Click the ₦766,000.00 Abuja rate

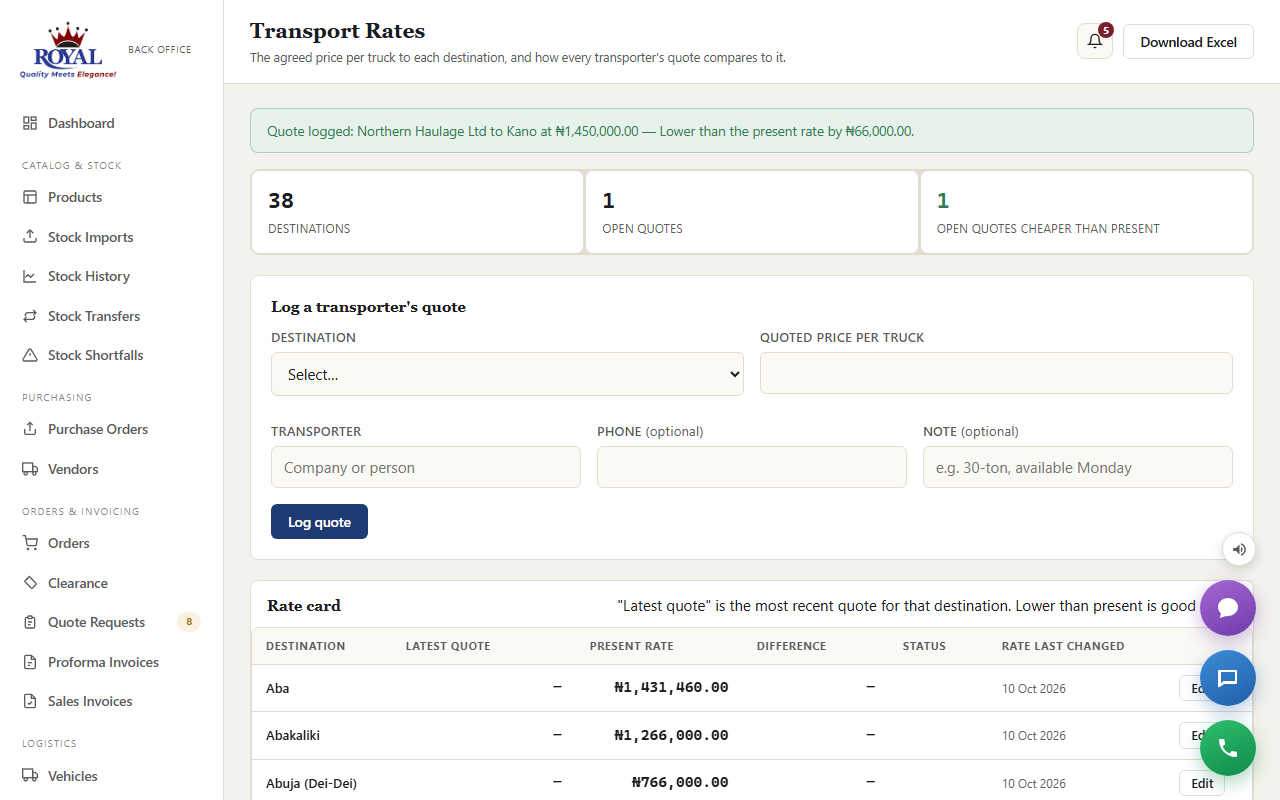click(680, 782)
